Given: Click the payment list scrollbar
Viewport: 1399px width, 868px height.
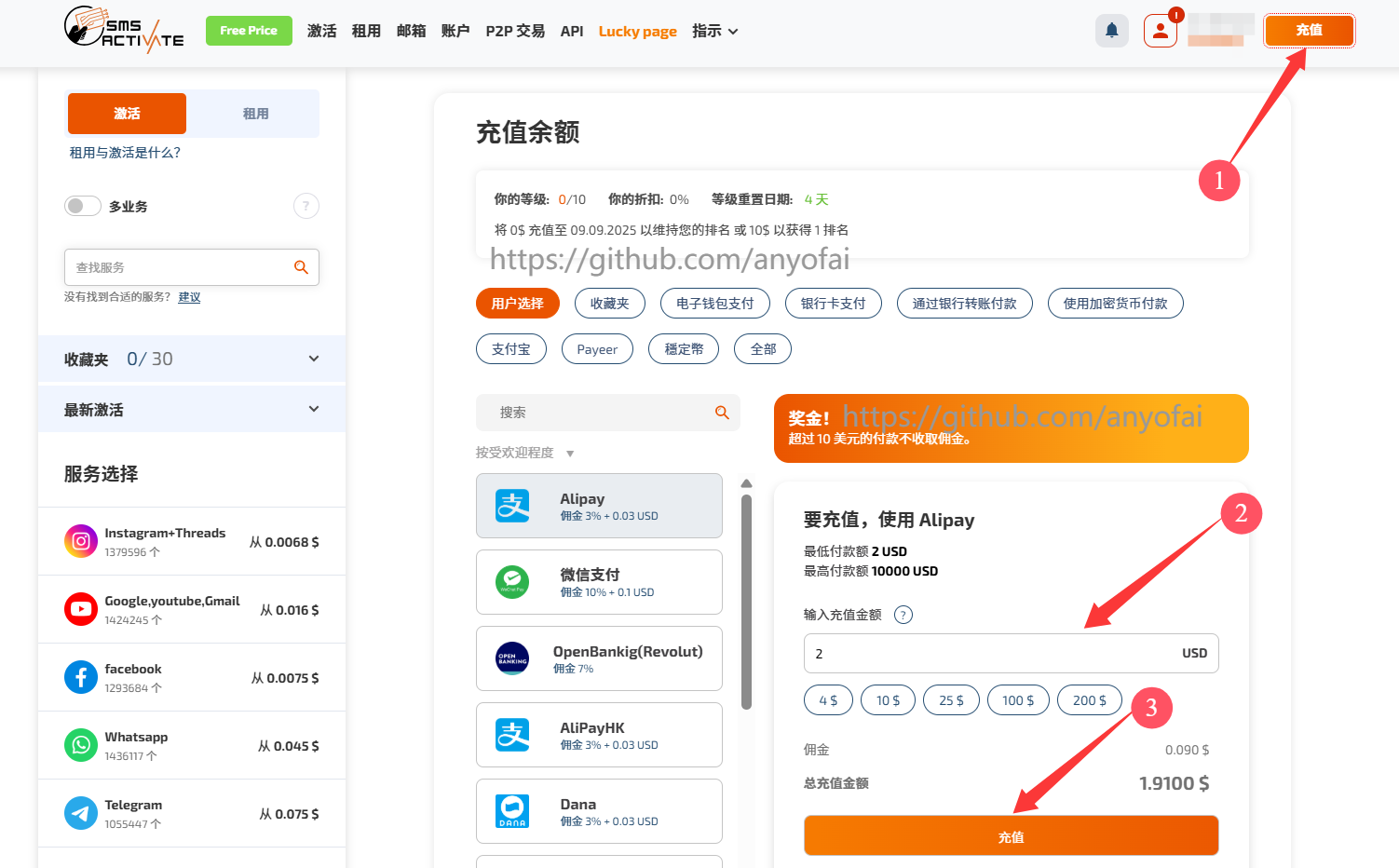Looking at the screenshot, I should pyautogui.click(x=746, y=602).
